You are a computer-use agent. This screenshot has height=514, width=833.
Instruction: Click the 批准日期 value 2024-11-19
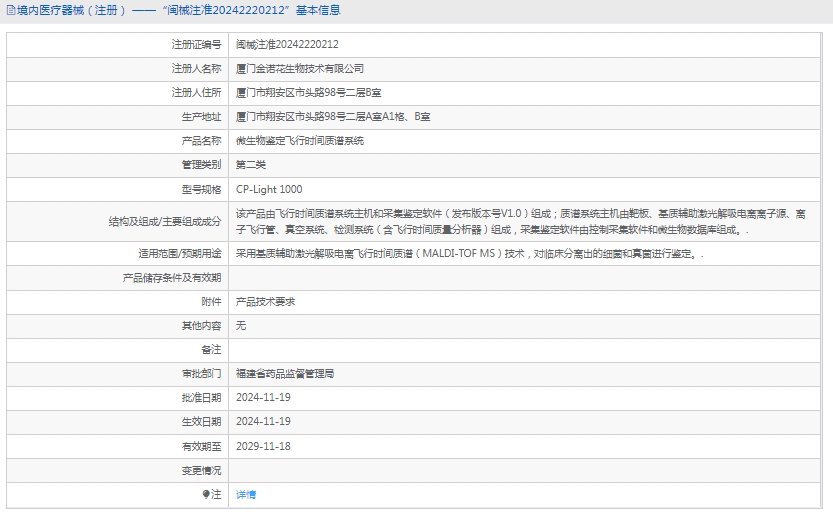(x=263, y=397)
